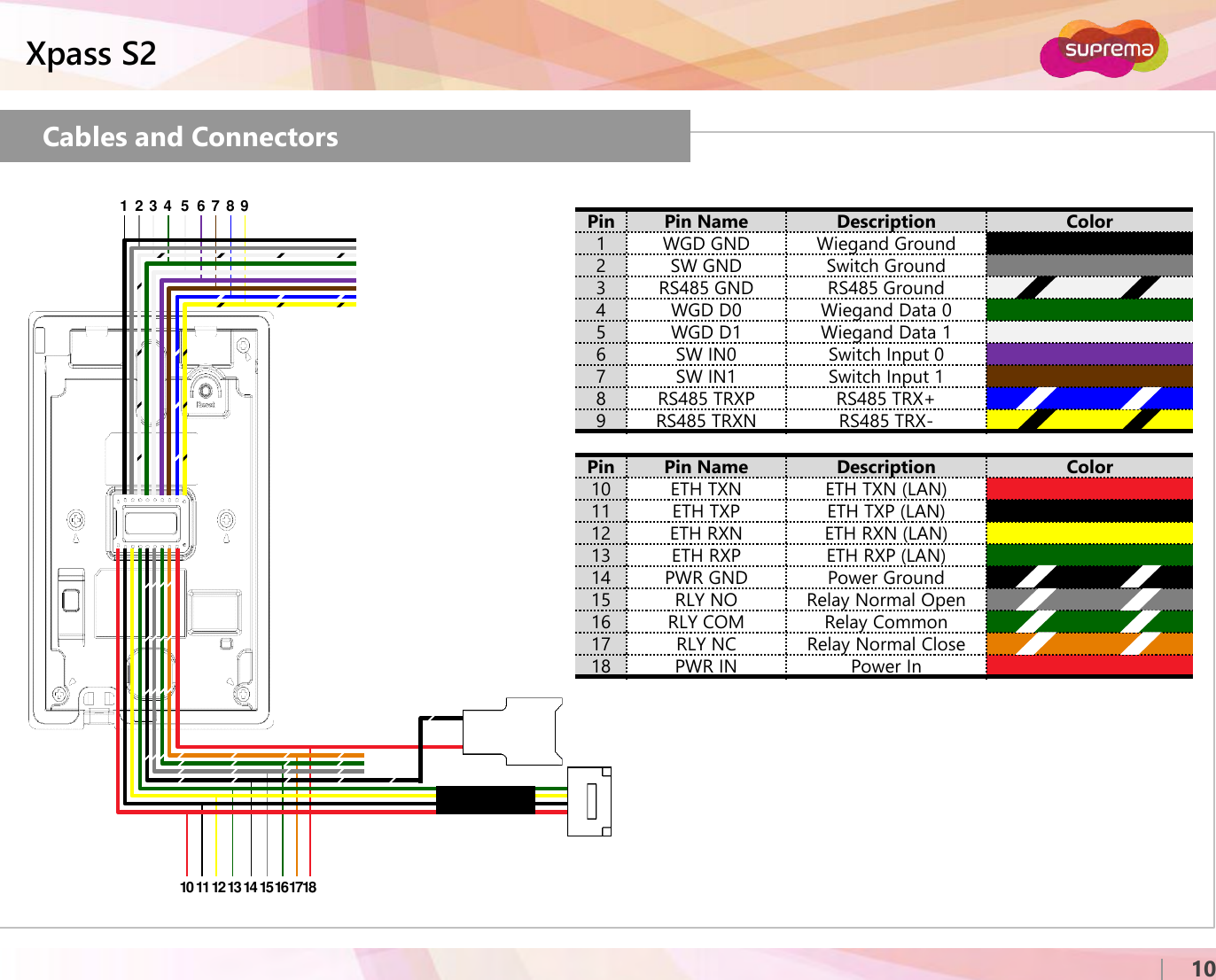Image resolution: width=1216 pixels, height=980 pixels.
Task: Click the 'WGD GND' pin name cell
Action: (x=706, y=244)
